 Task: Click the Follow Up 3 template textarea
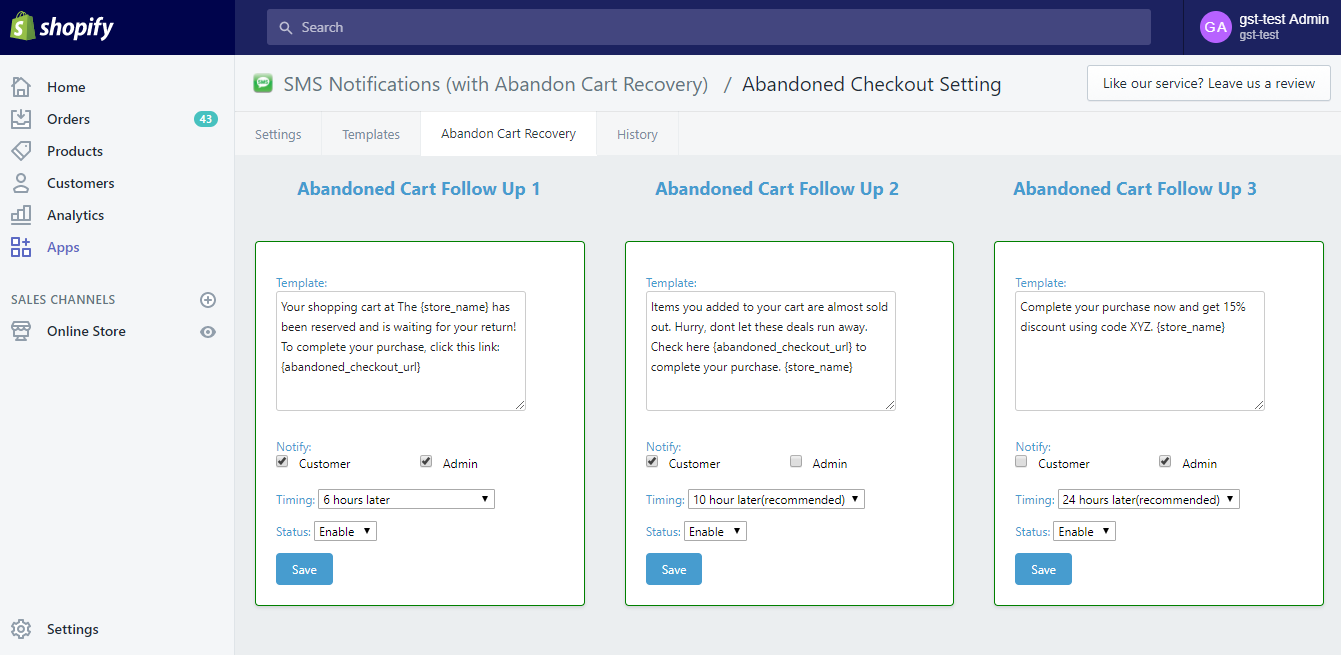pyautogui.click(x=1140, y=351)
